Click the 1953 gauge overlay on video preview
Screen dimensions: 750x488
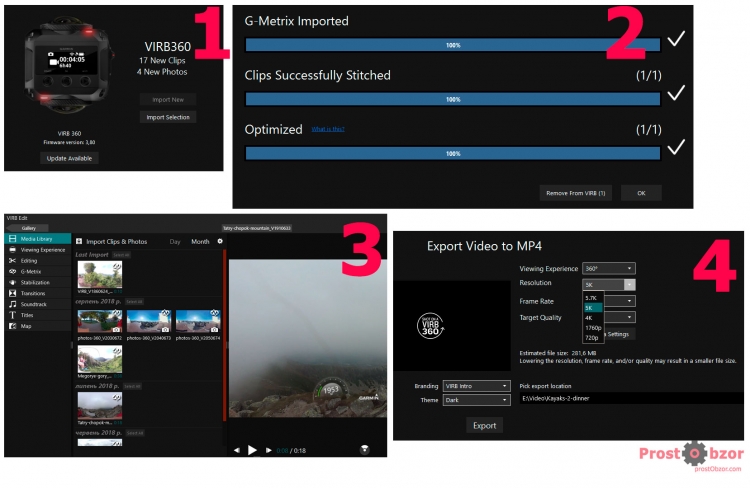(330, 391)
